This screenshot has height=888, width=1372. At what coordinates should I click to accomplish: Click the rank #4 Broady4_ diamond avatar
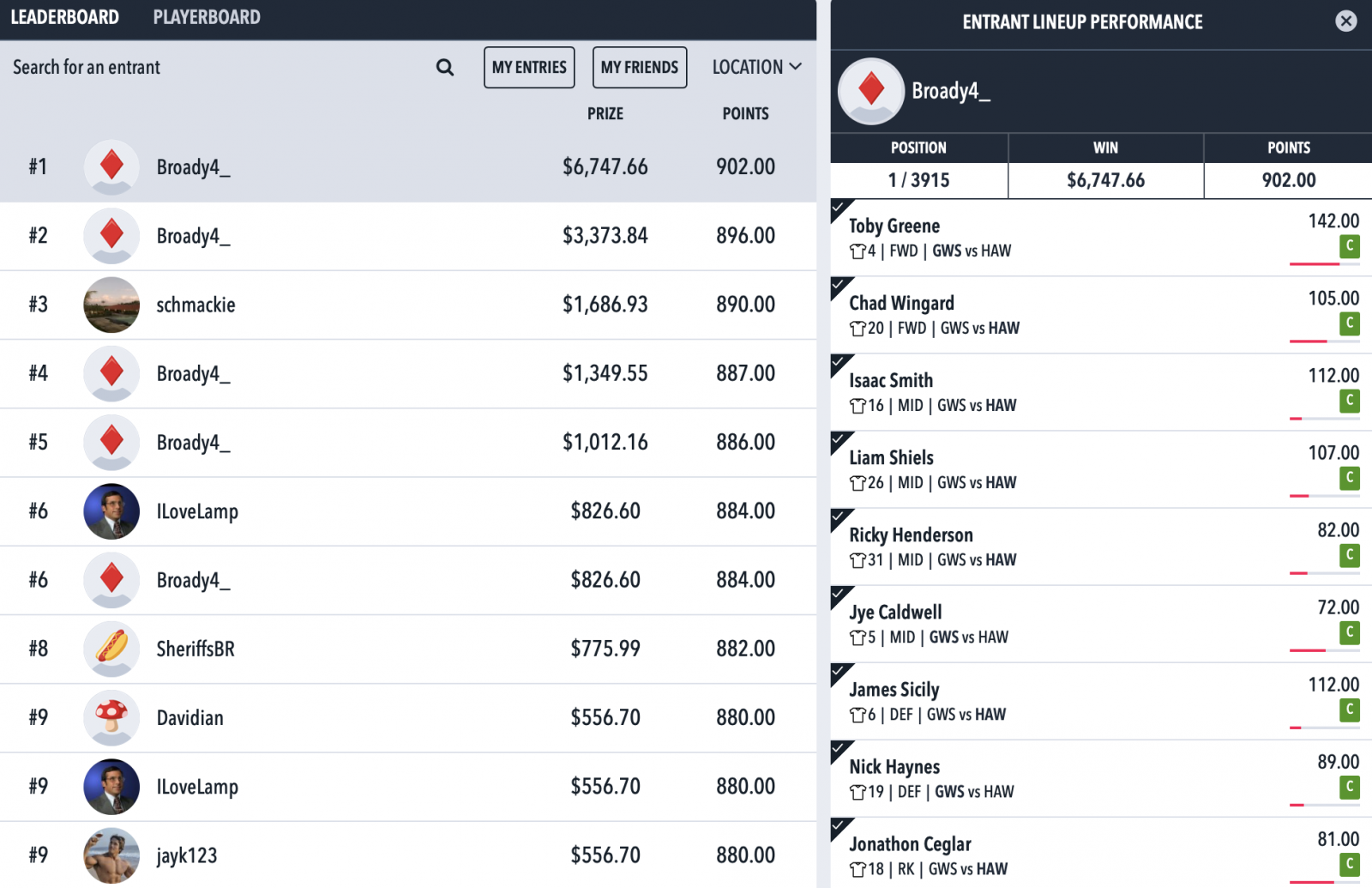pos(111,373)
